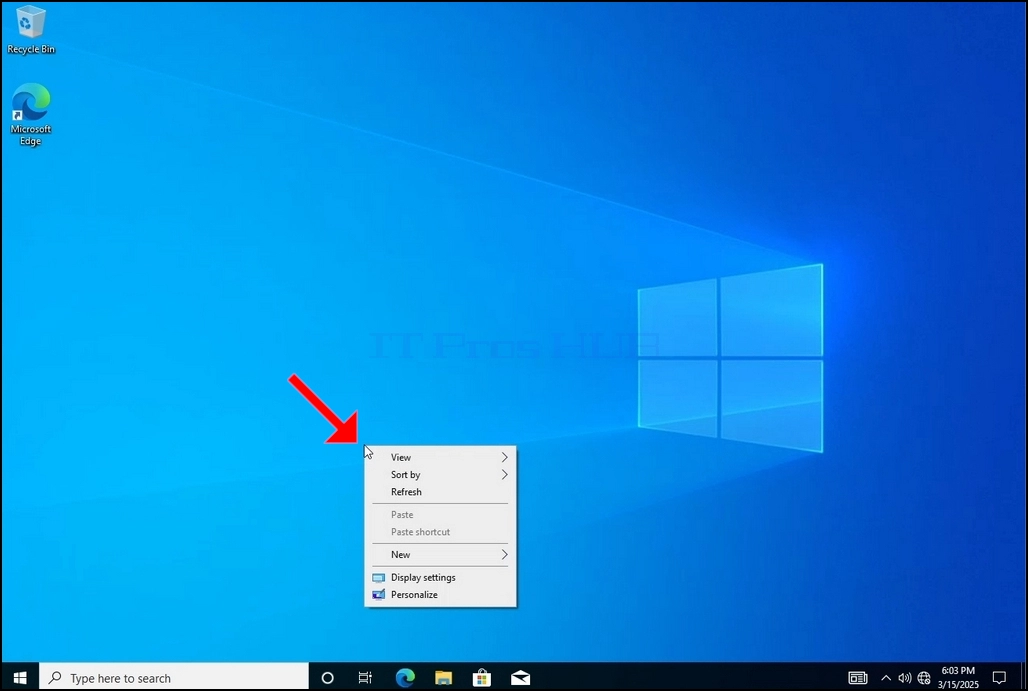Show hidden tray icons chevron
The image size is (1028, 691).
(x=886, y=678)
